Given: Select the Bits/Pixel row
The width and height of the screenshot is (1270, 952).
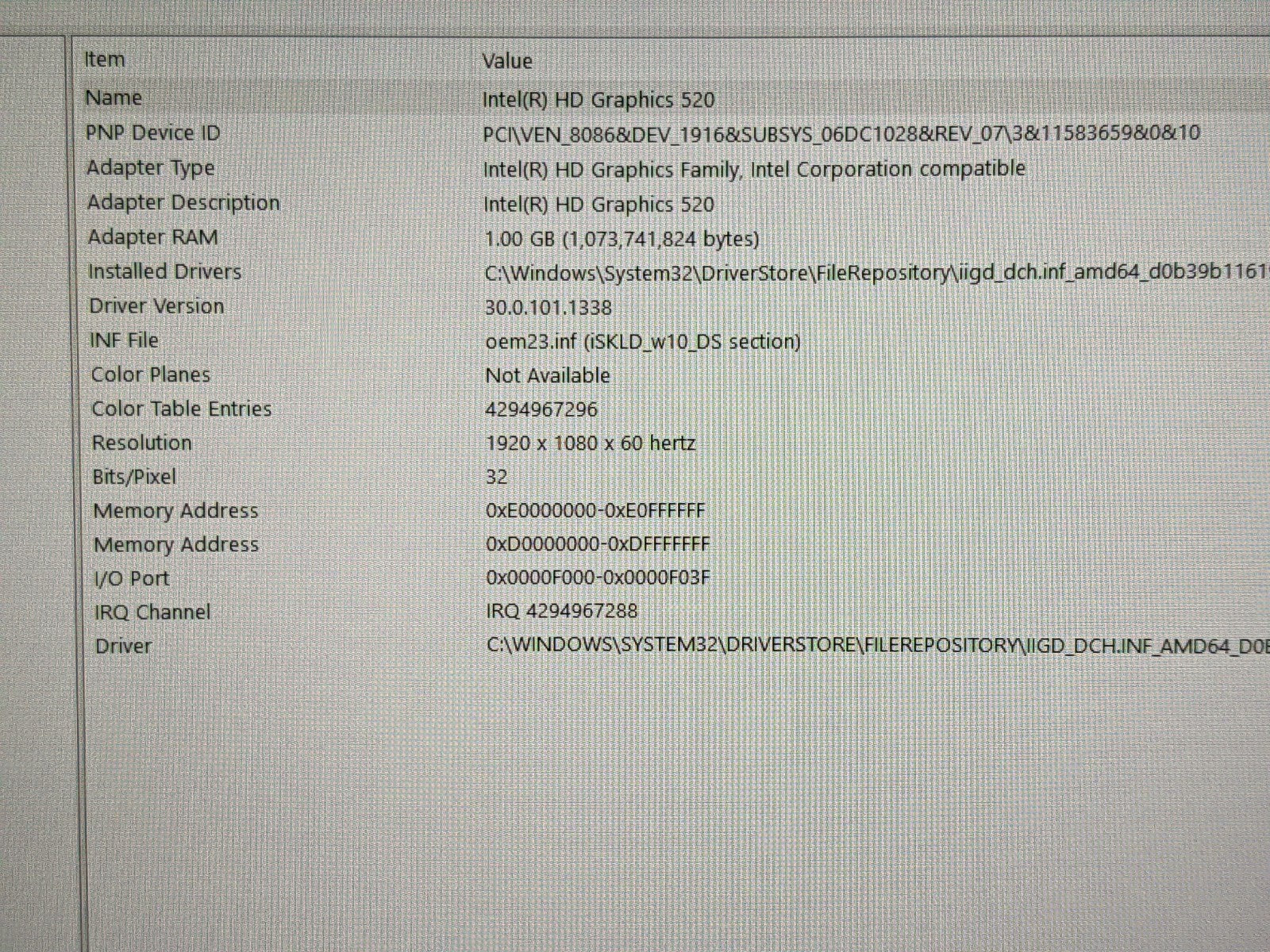Looking at the screenshot, I should 134,477.
